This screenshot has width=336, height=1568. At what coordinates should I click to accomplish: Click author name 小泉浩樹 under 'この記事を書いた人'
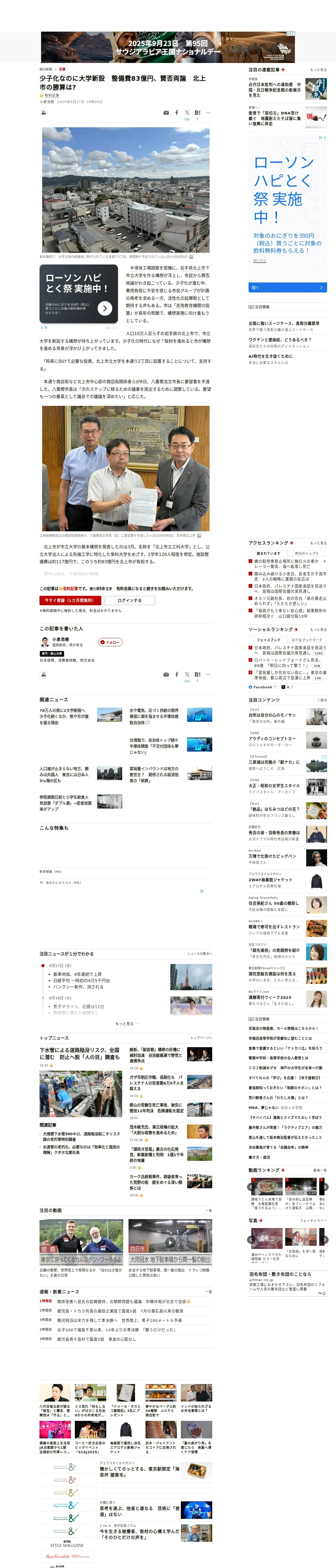point(60,639)
